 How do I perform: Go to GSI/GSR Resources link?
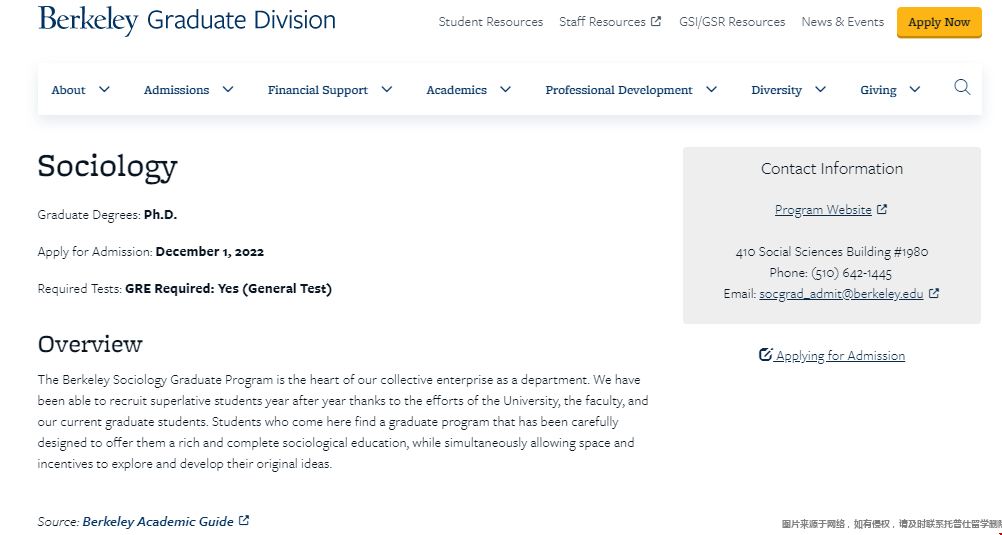[732, 22]
